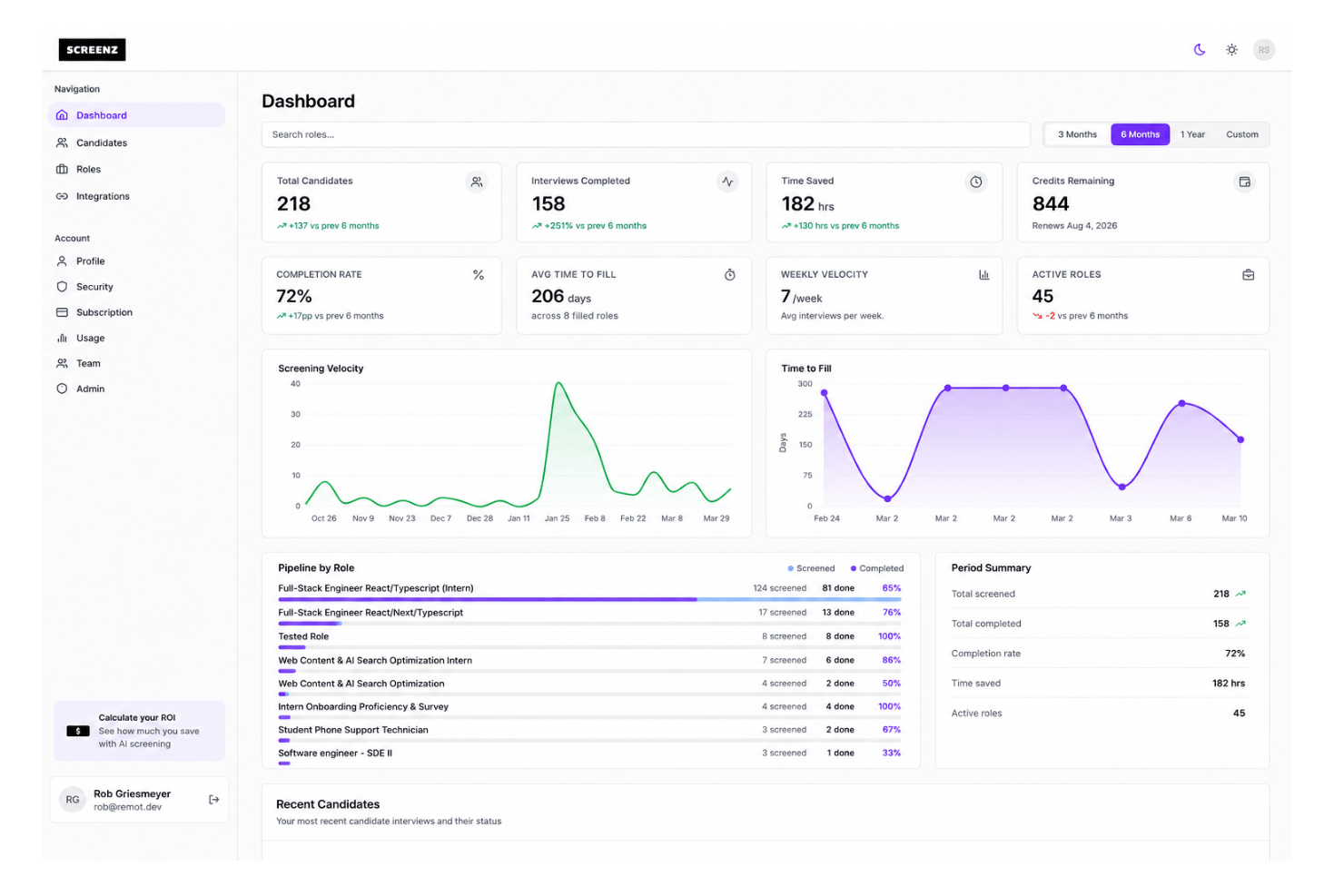Click the Interviews Completed activity icon
This screenshot has width=1344, height=896.
click(727, 182)
